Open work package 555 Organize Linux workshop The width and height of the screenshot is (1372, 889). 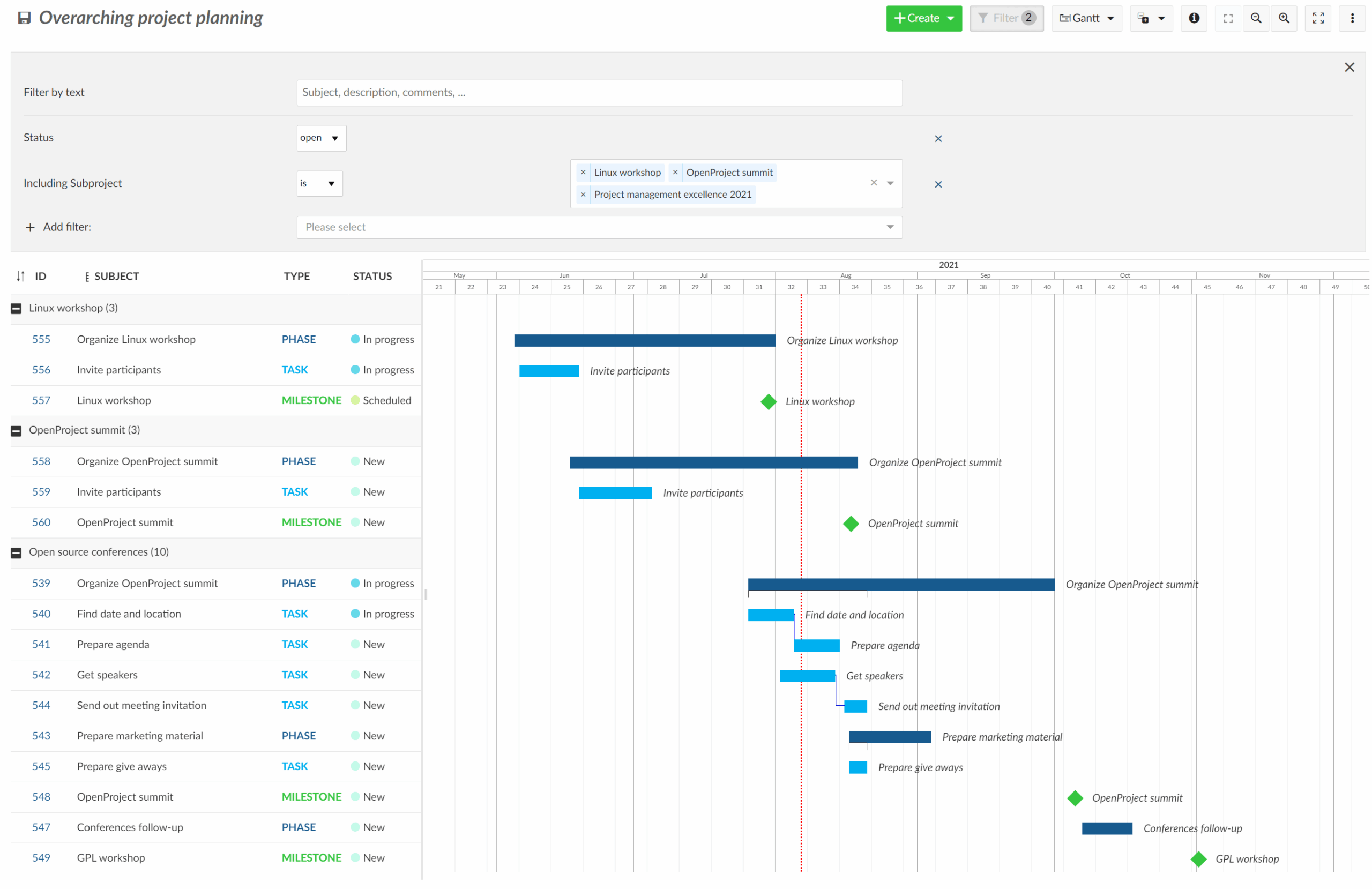41,339
